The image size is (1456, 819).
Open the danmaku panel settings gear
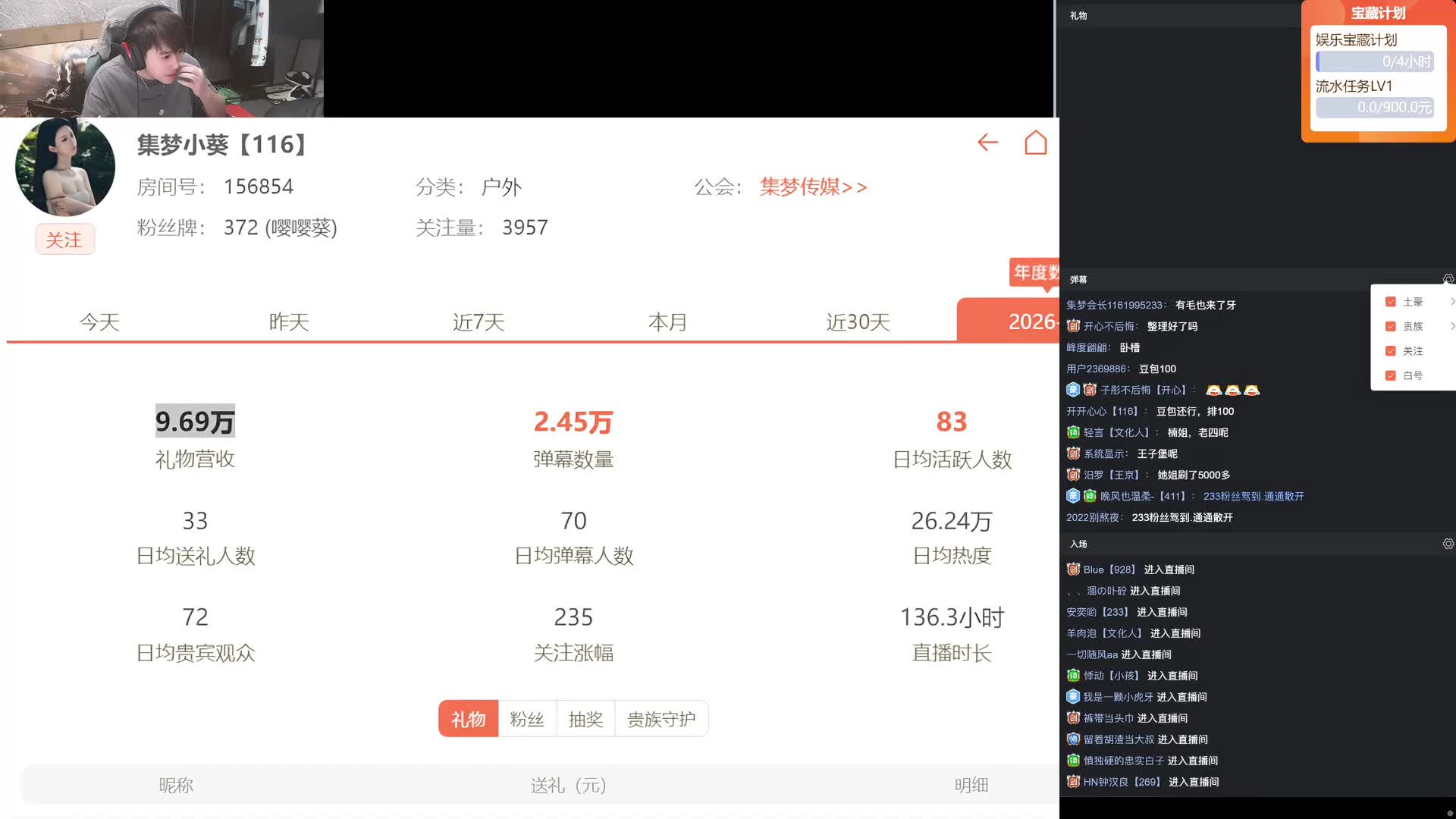(x=1448, y=279)
